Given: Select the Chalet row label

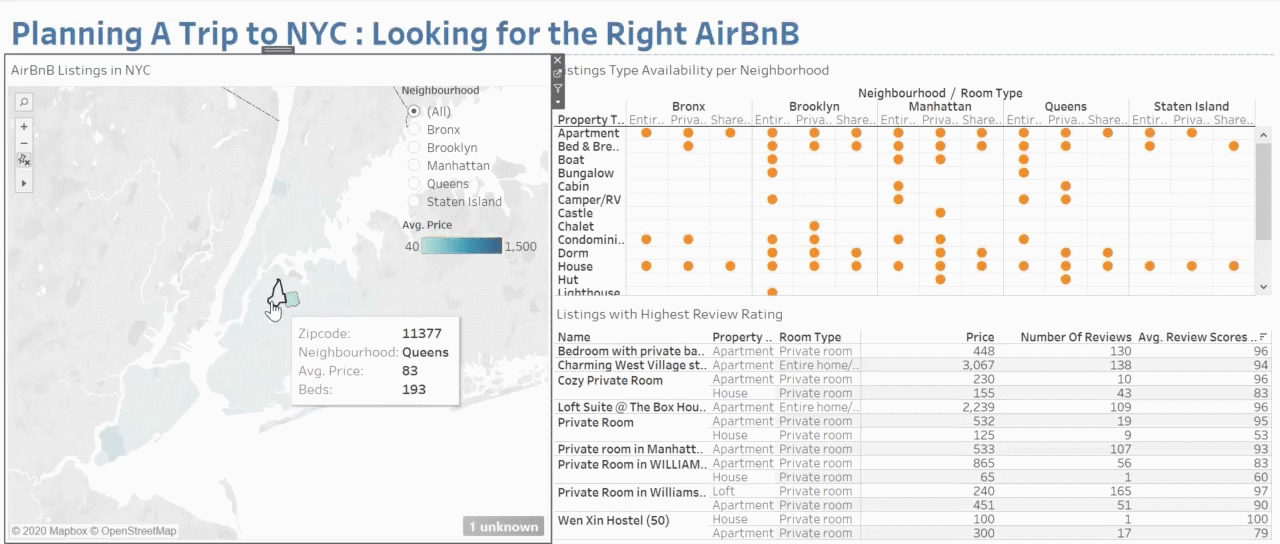Looking at the screenshot, I should (x=575, y=227).
